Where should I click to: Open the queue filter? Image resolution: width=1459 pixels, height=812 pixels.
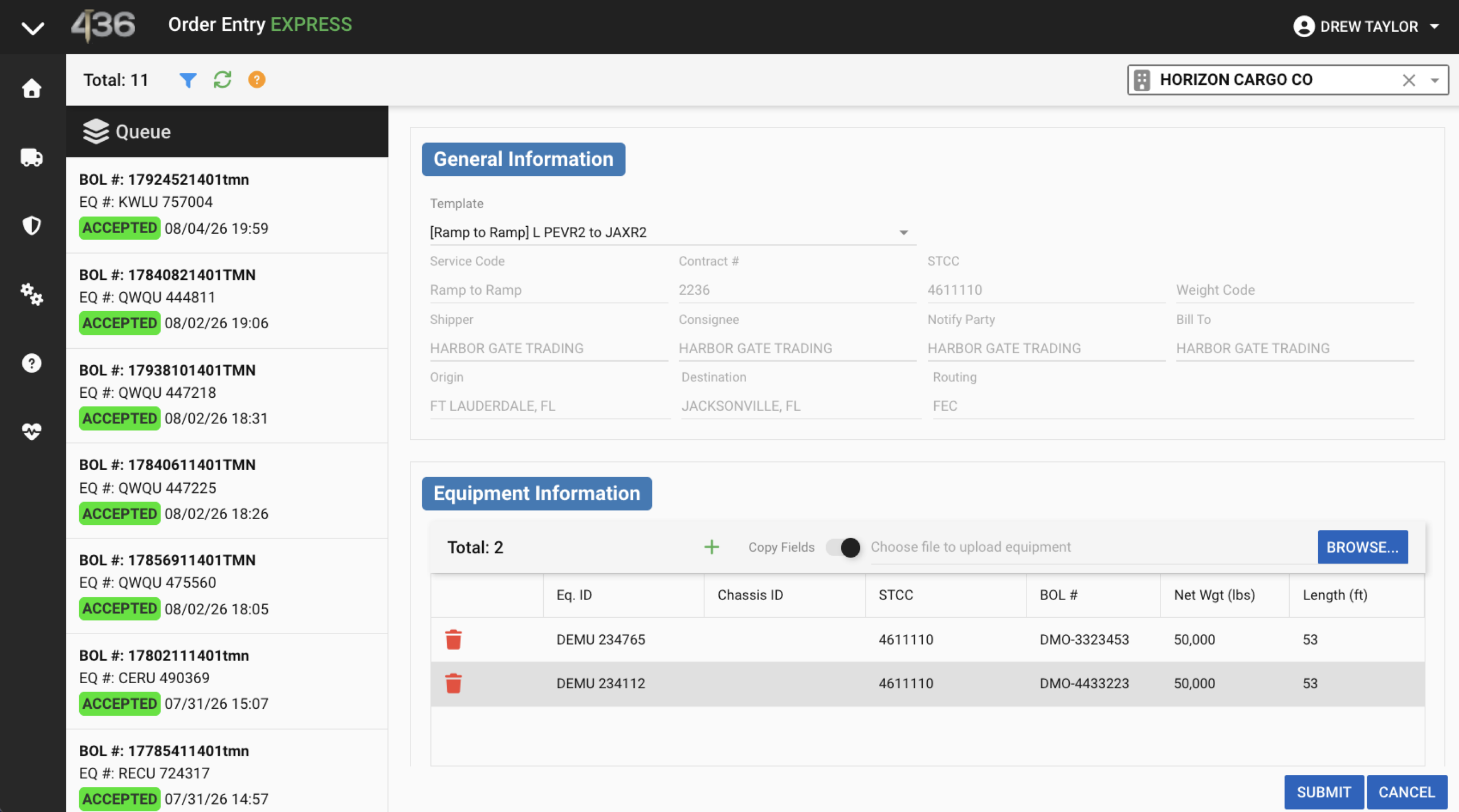tap(188, 80)
